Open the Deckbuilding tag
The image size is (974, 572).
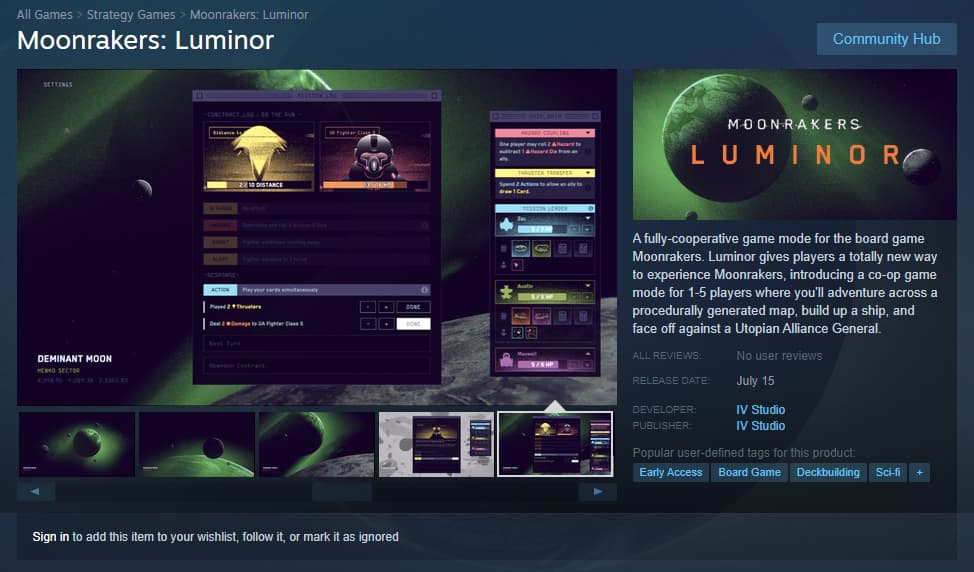[x=828, y=473]
